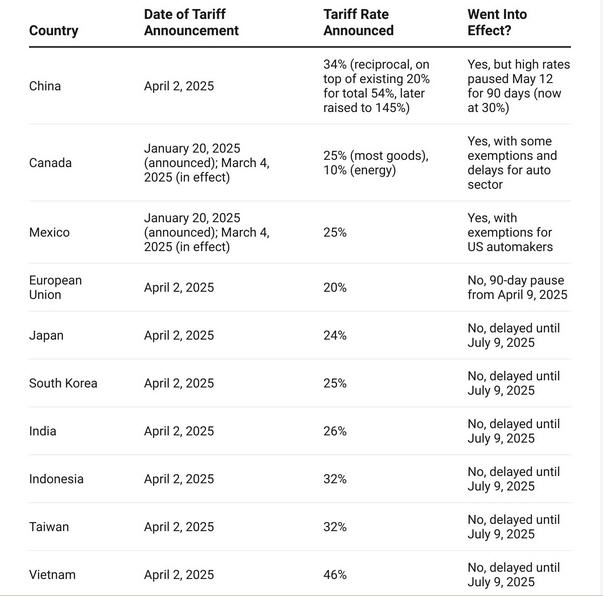Click the EU's 90-day pause status cell
Viewport: 603px width, 596px height.
coord(517,287)
